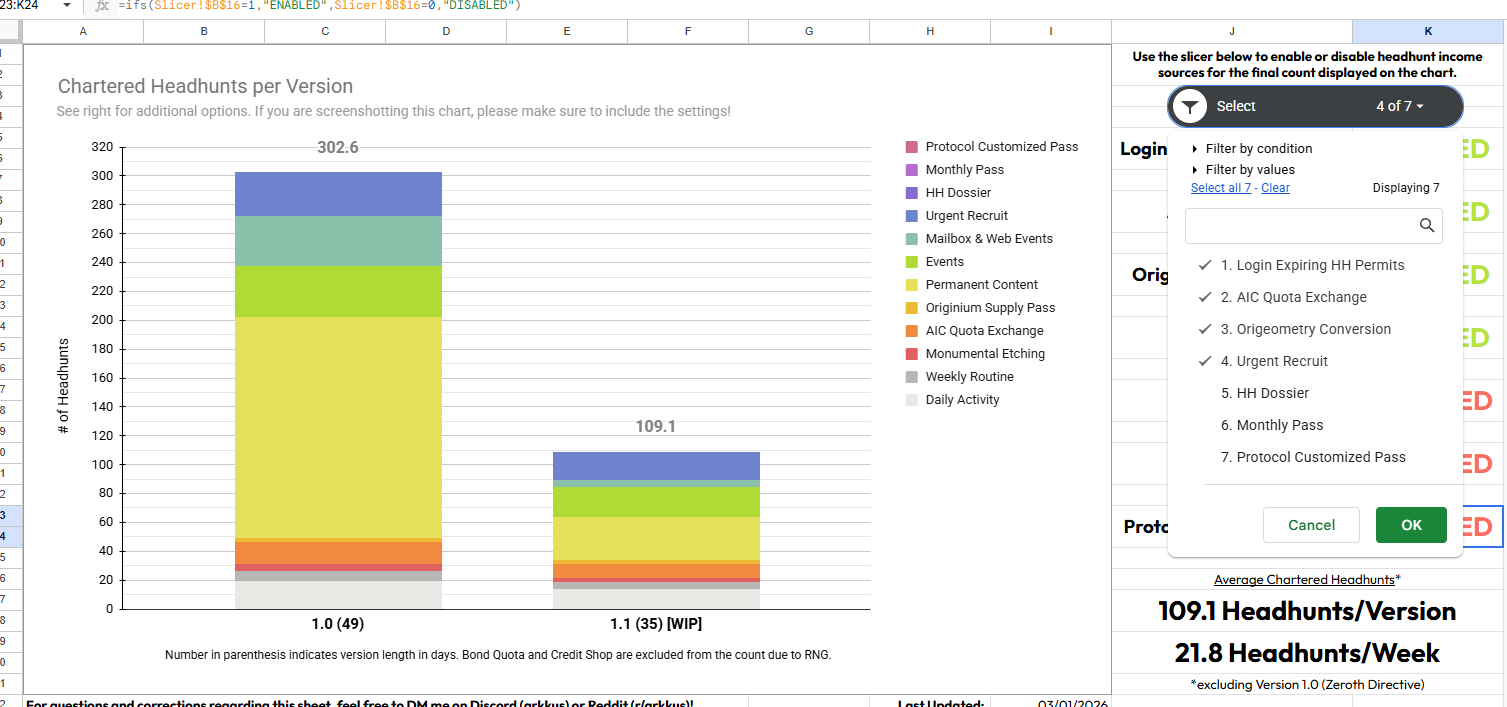Click '# of Headhunts' axis title
1507x707 pixels.
64,386
